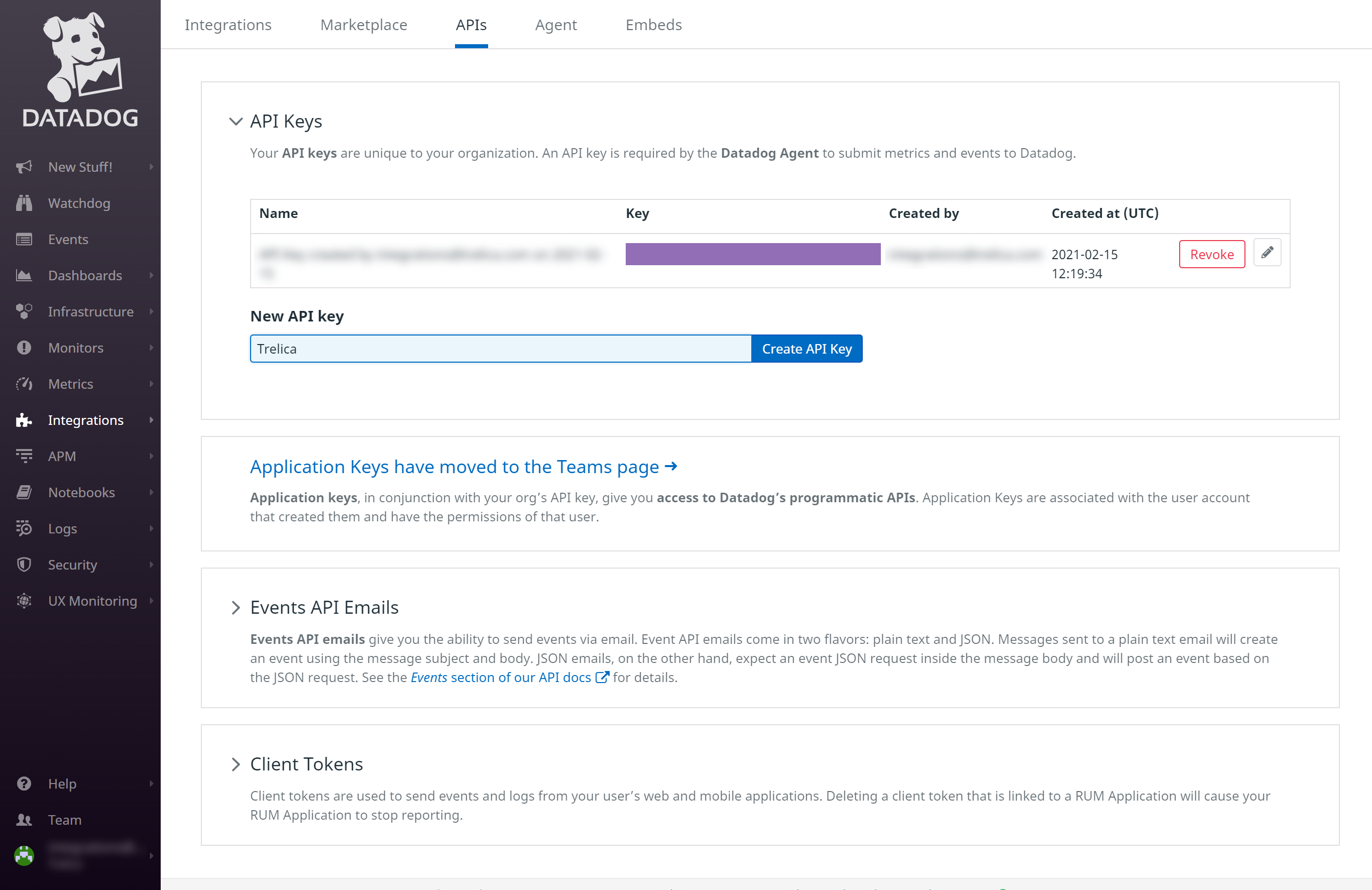This screenshot has height=890, width=1372.
Task: Click the Datadog logo
Action: tap(80, 69)
